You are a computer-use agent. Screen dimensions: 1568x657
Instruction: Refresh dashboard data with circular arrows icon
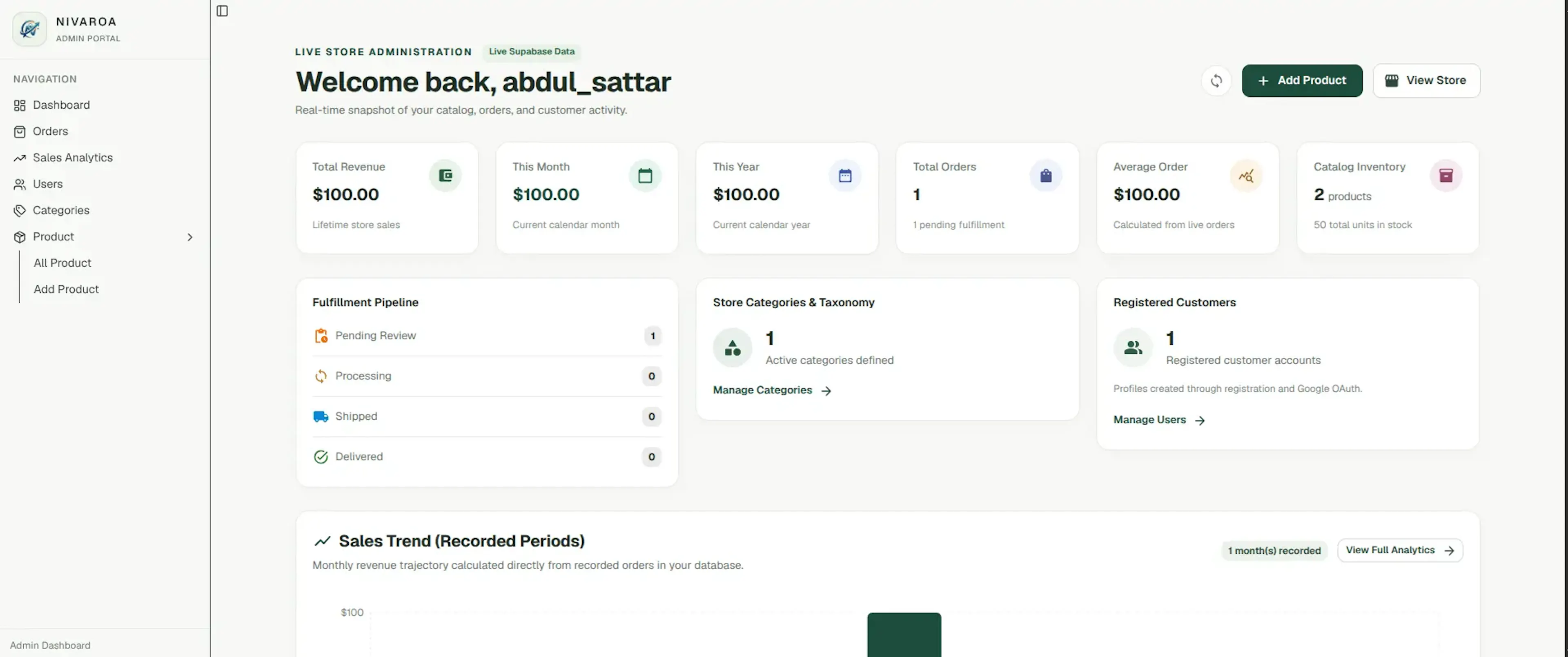(1216, 80)
